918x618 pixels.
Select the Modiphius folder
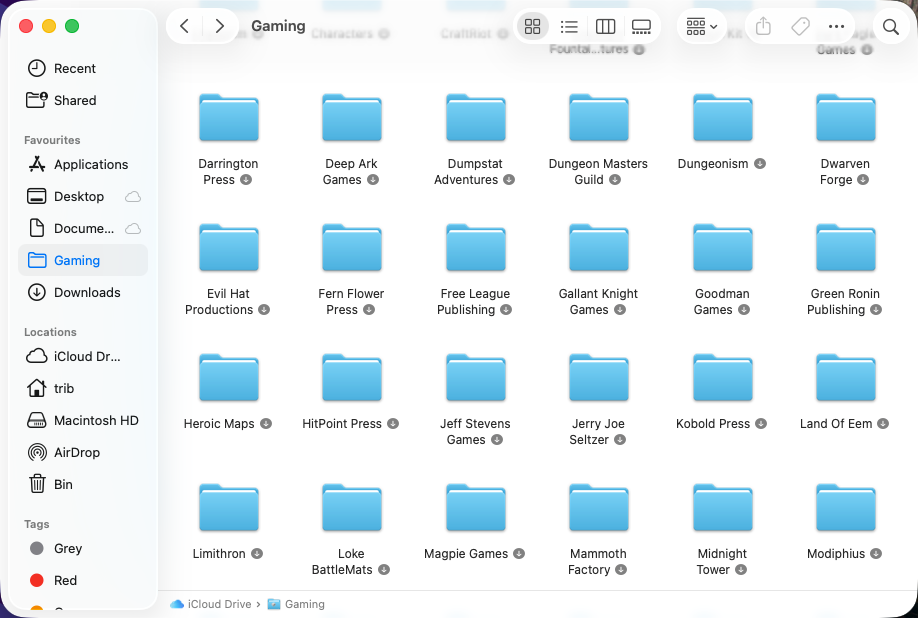[x=845, y=507]
